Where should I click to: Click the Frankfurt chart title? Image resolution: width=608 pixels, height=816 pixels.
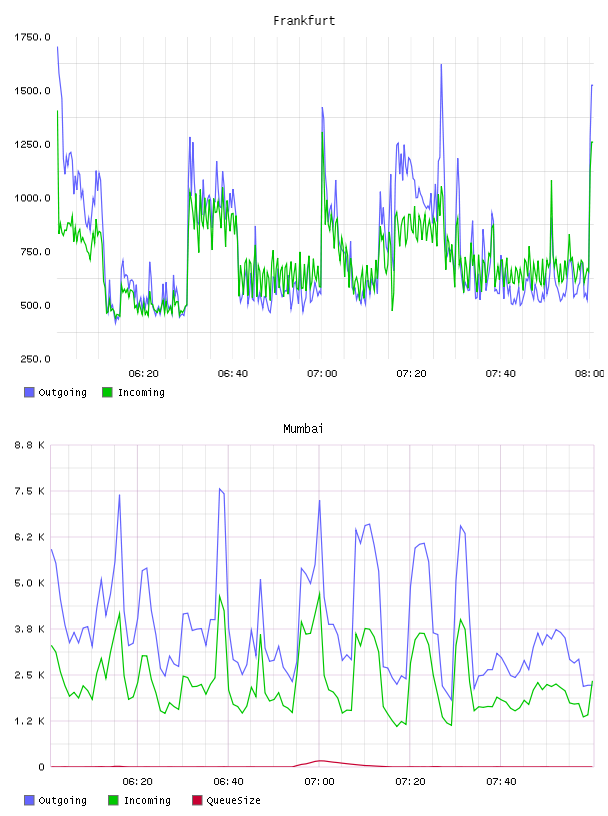click(x=304, y=21)
